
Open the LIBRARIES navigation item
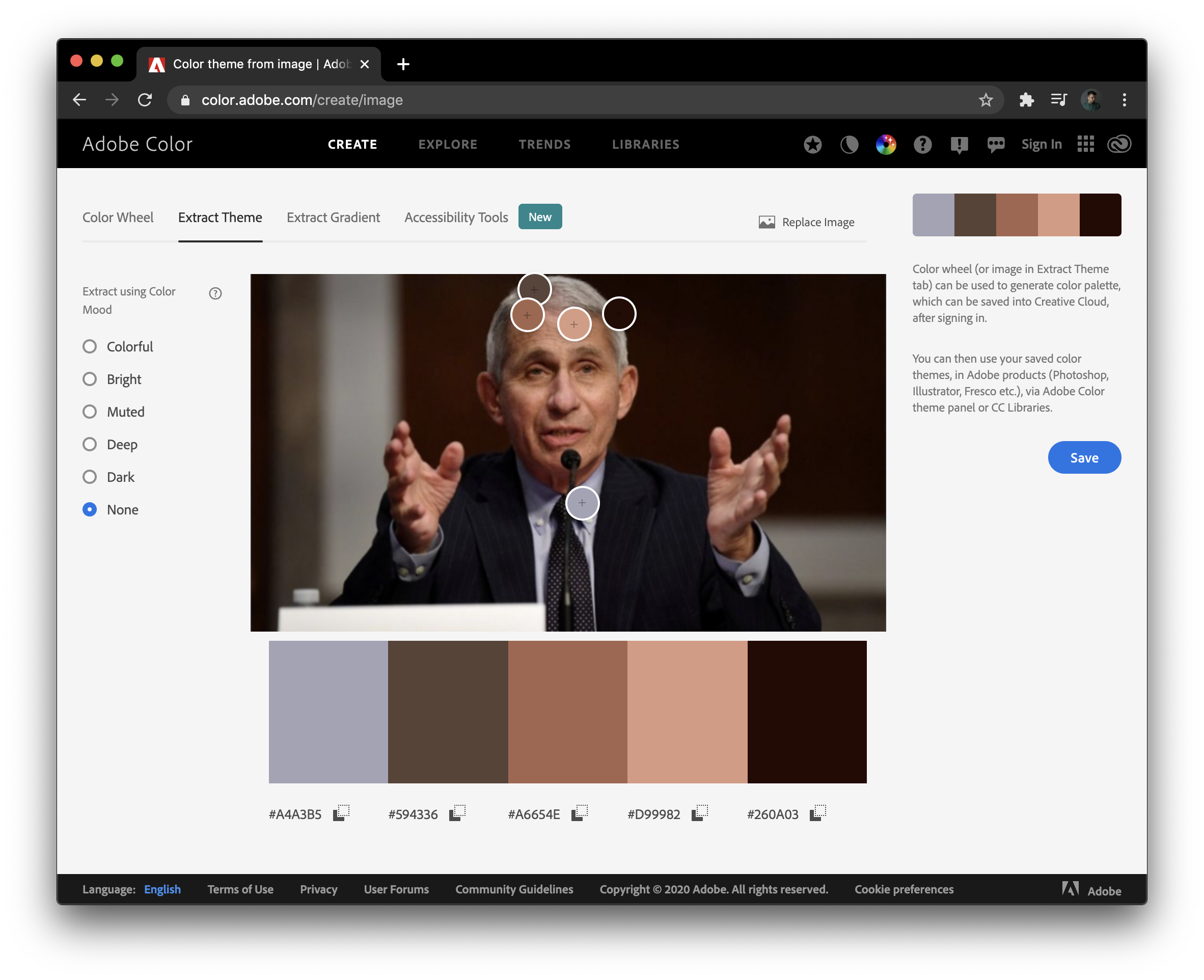click(x=646, y=145)
